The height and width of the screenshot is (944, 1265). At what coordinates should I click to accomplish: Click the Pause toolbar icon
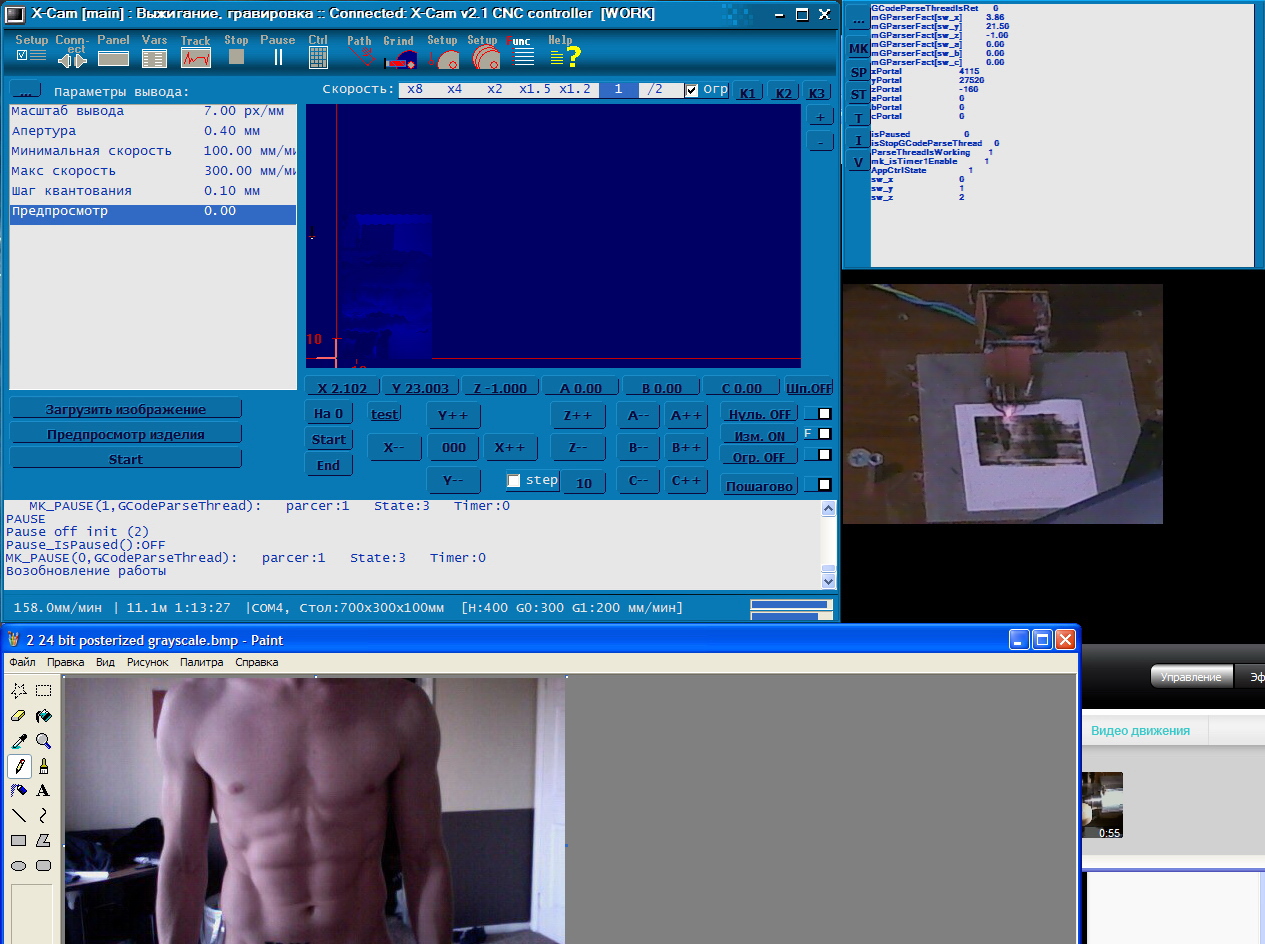pyautogui.click(x=277, y=52)
